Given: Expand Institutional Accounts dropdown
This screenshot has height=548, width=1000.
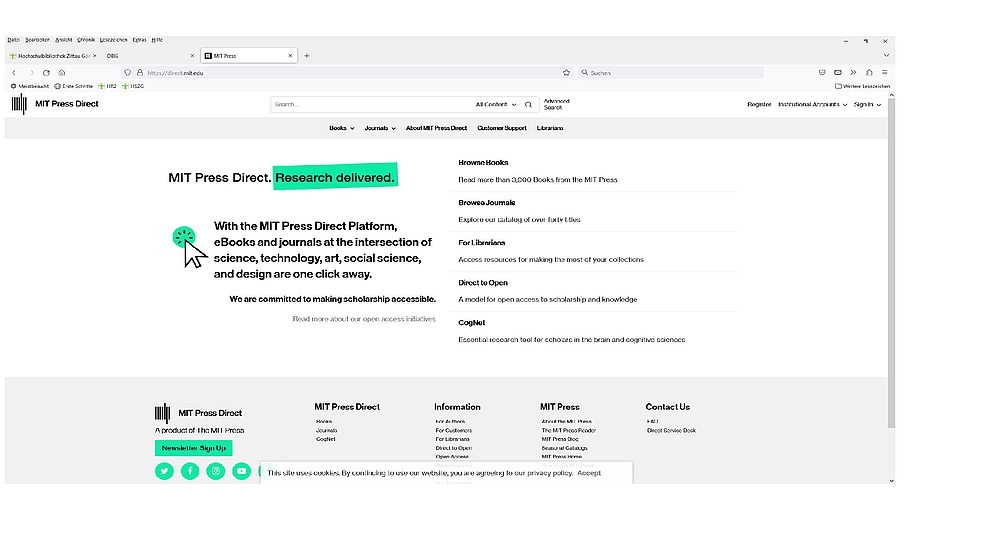Looking at the screenshot, I should (x=812, y=104).
